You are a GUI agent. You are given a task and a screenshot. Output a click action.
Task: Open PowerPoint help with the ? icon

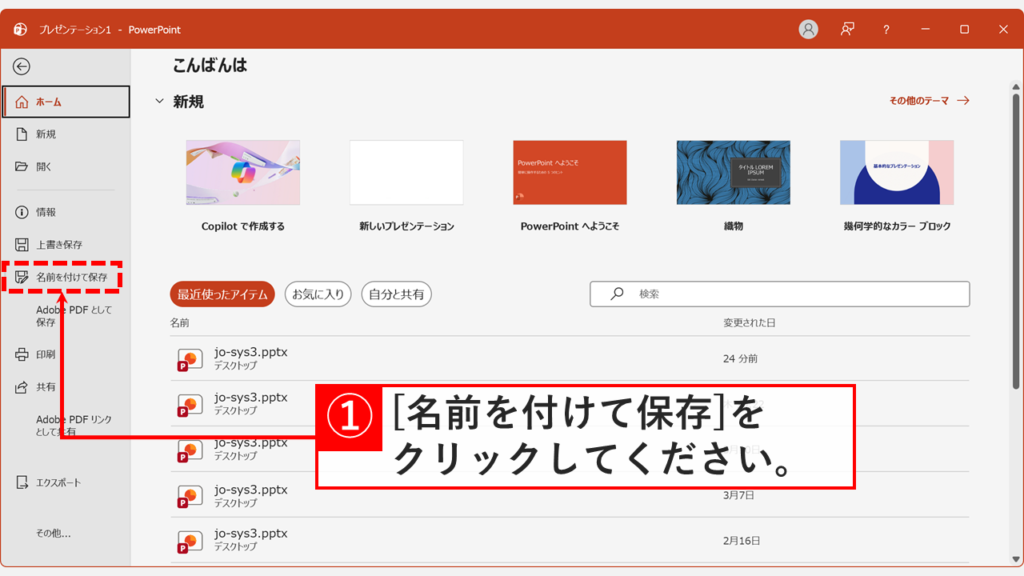pyautogui.click(x=885, y=29)
